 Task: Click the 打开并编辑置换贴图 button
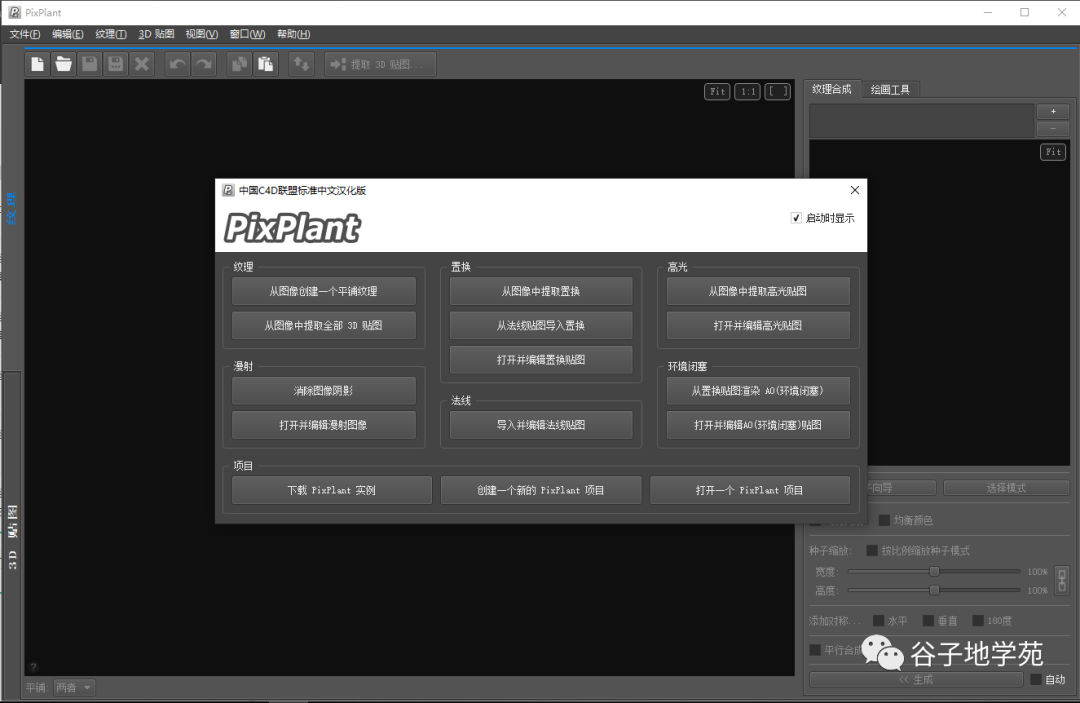pyautogui.click(x=541, y=359)
